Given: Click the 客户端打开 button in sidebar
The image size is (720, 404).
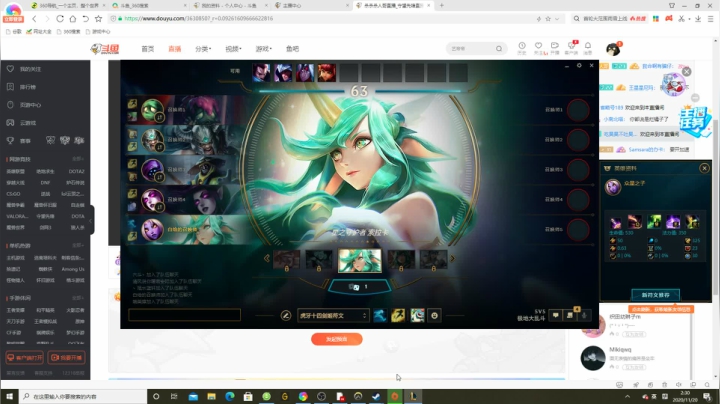Looking at the screenshot, I should coord(25,358).
